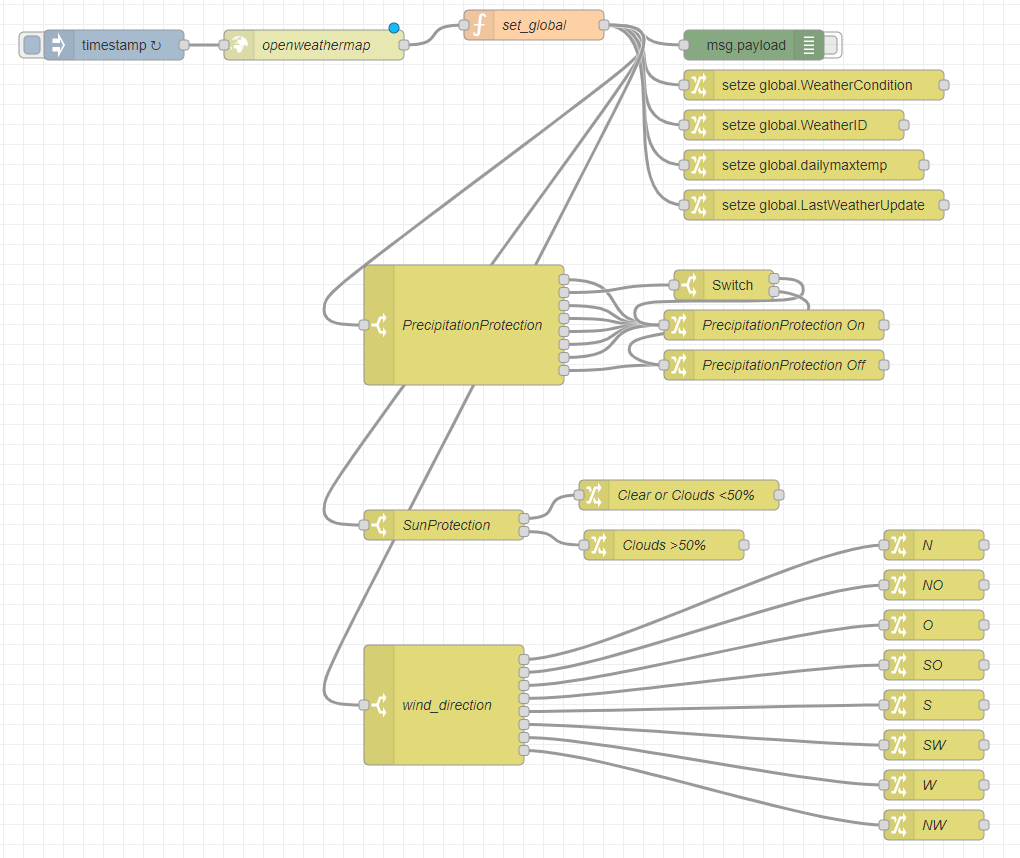Click the change icon on the PrecipitationProtection On node
1020x858 pixels.
[680, 325]
